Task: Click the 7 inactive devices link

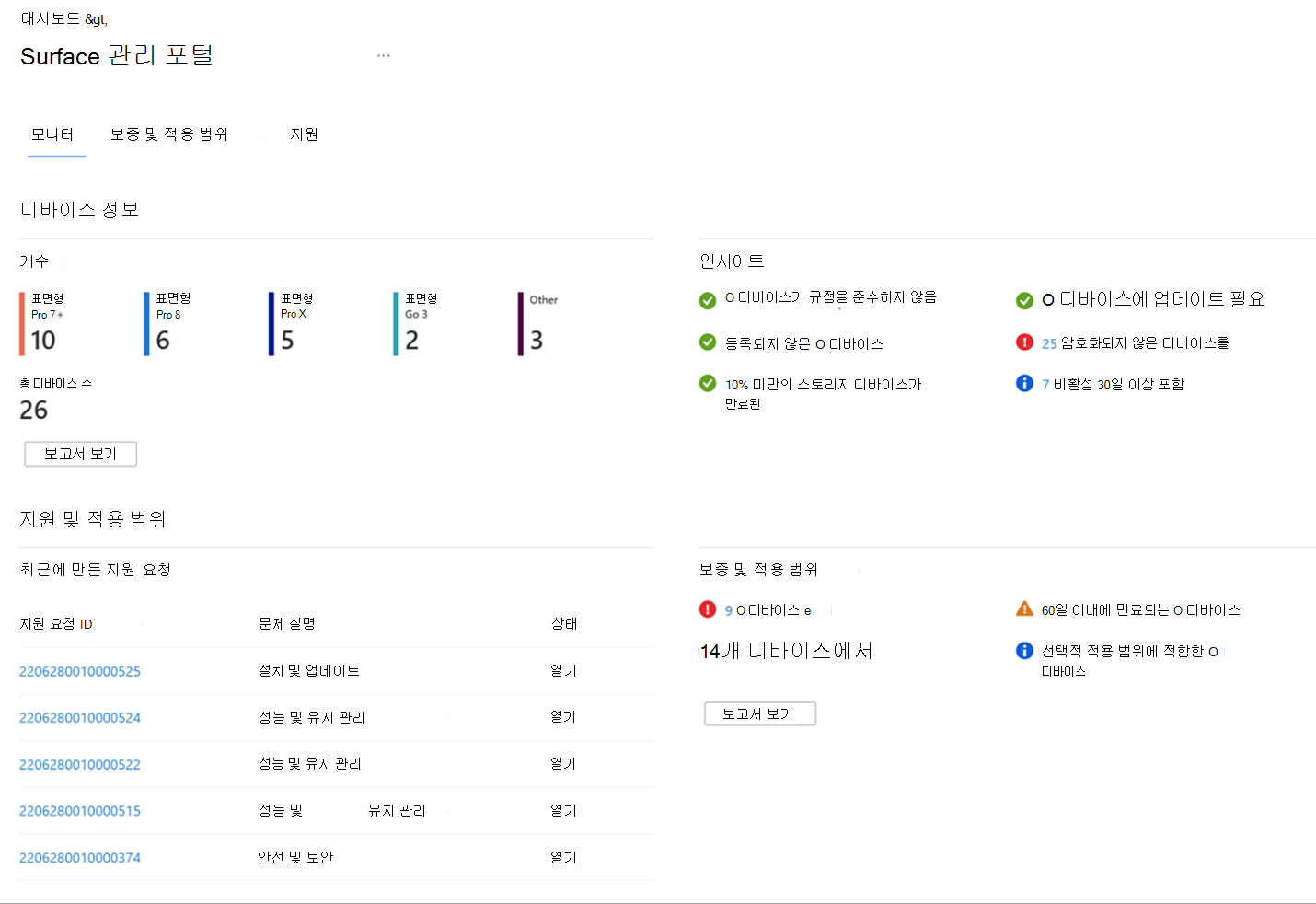Action: (x=1045, y=385)
